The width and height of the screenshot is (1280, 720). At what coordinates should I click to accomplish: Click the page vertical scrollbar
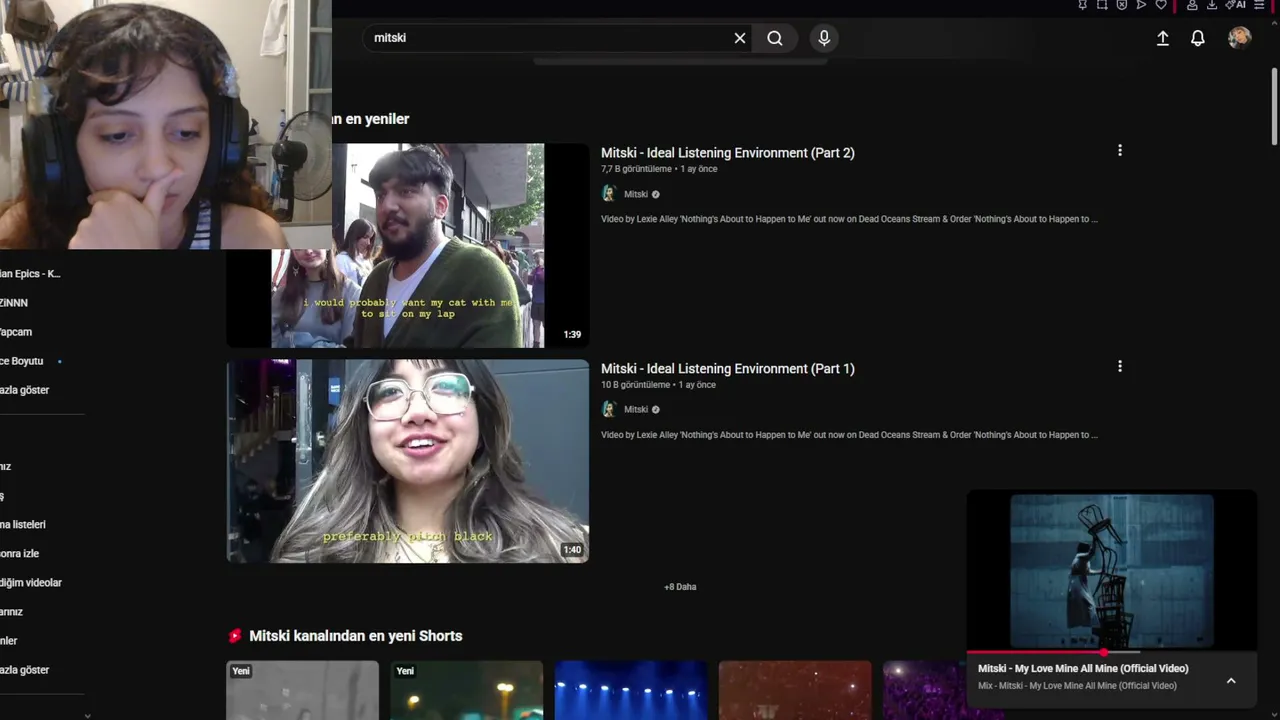coord(1274,105)
